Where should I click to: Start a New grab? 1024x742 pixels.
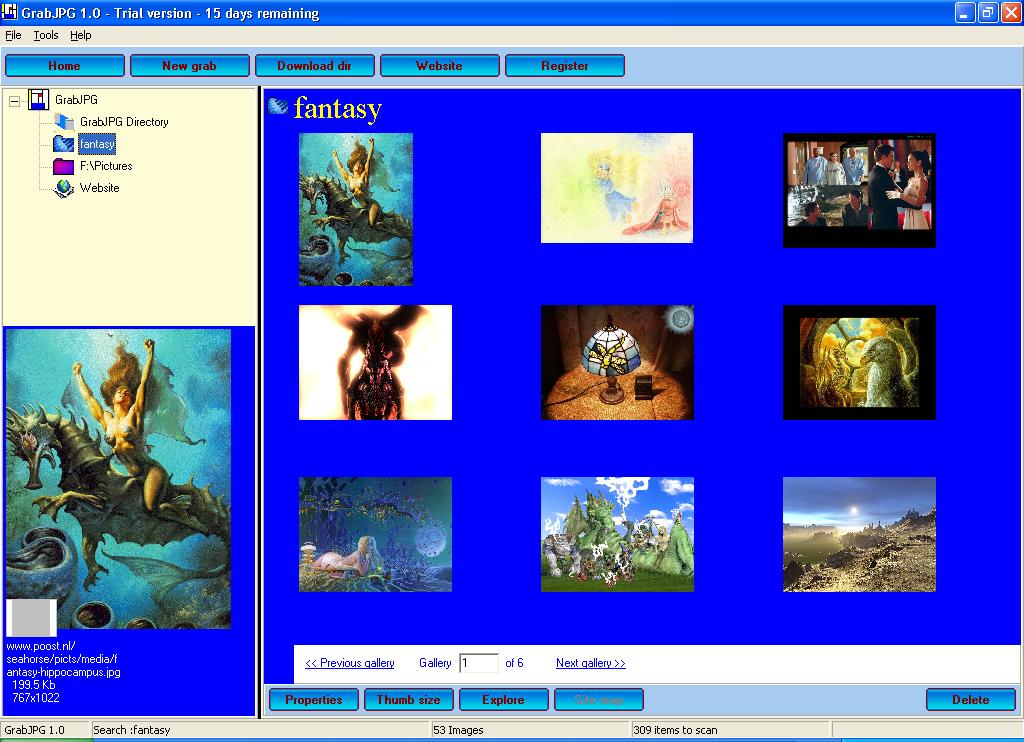(189, 65)
